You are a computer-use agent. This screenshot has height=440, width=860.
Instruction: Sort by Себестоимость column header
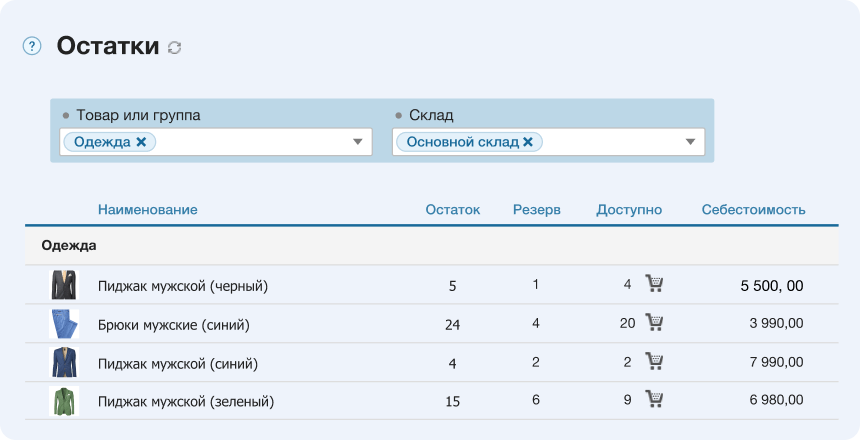click(753, 210)
